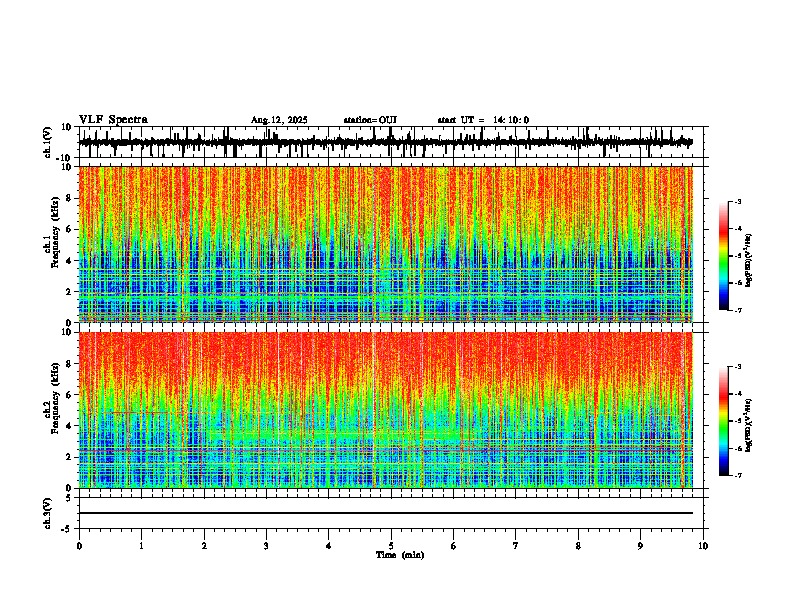Click time axis tick label "8"
The image size is (792, 612).
578,546
